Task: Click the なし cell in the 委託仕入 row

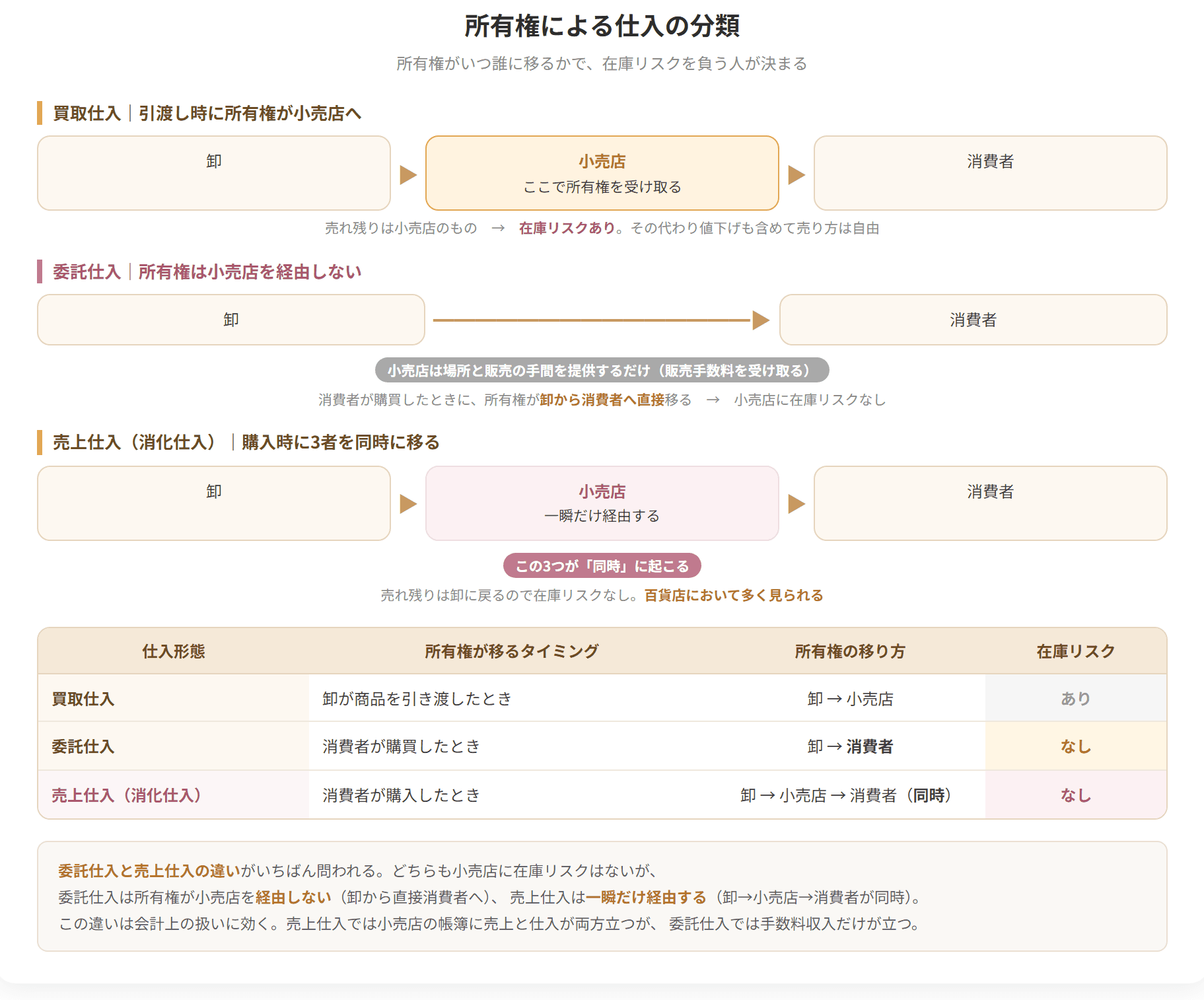Action: pos(1076,746)
